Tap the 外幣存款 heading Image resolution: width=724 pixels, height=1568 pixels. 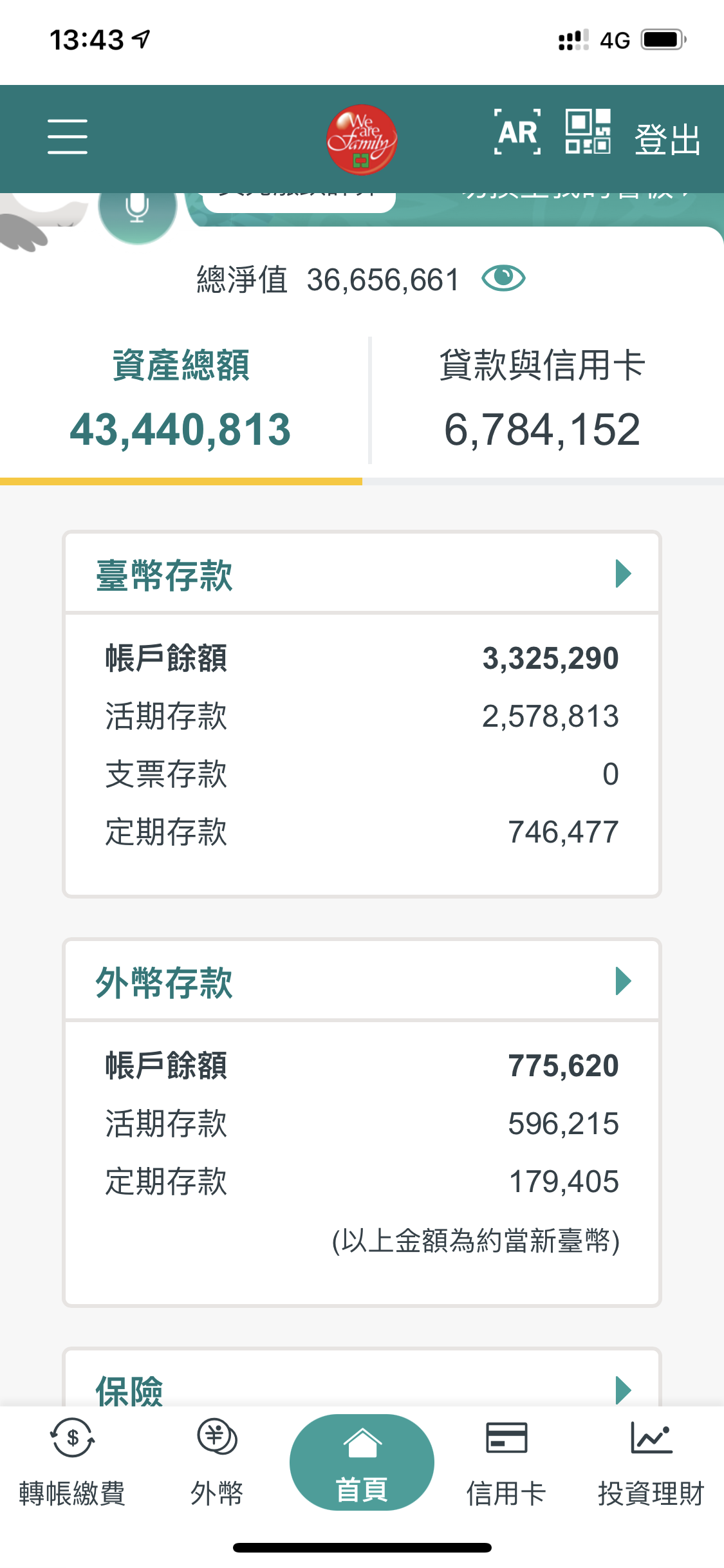coord(164,983)
